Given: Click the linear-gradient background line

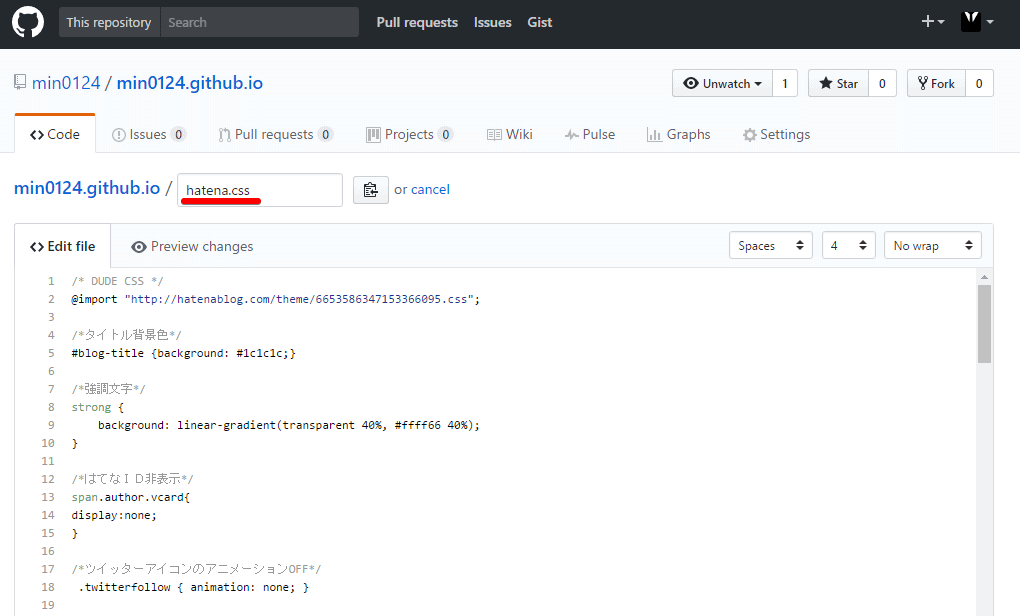Looking at the screenshot, I should 289,425.
